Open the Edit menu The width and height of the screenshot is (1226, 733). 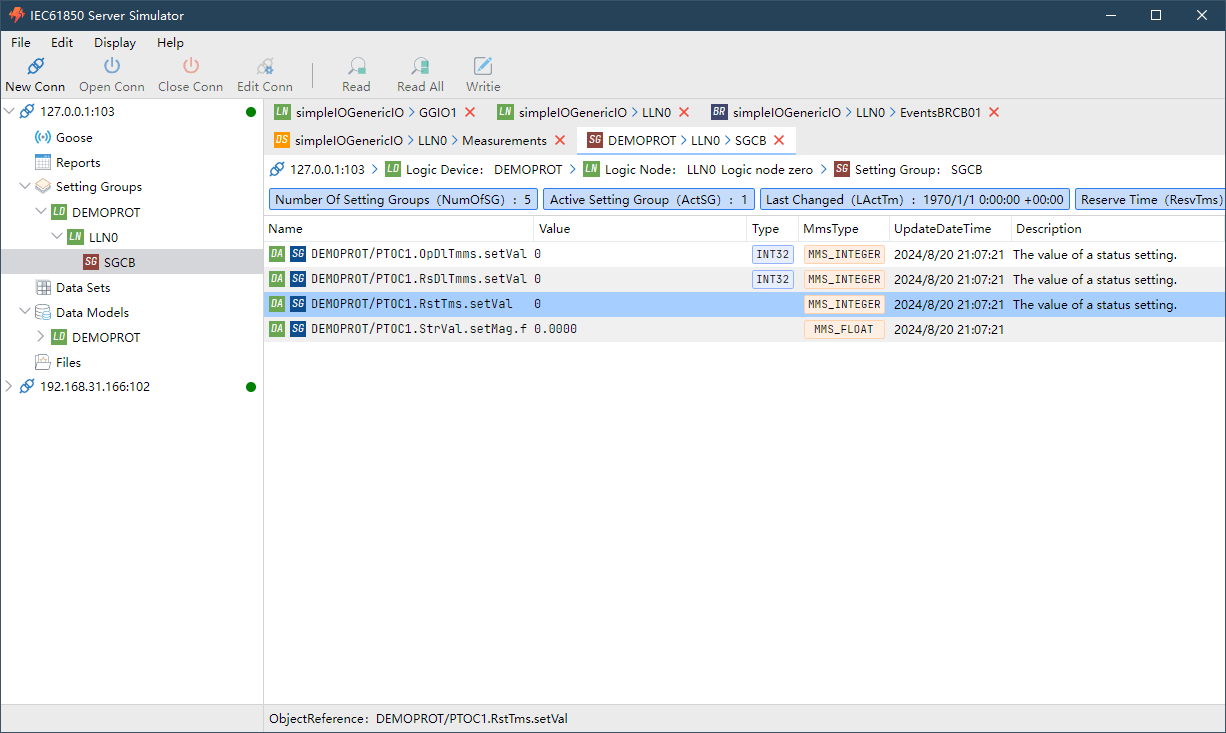[62, 43]
